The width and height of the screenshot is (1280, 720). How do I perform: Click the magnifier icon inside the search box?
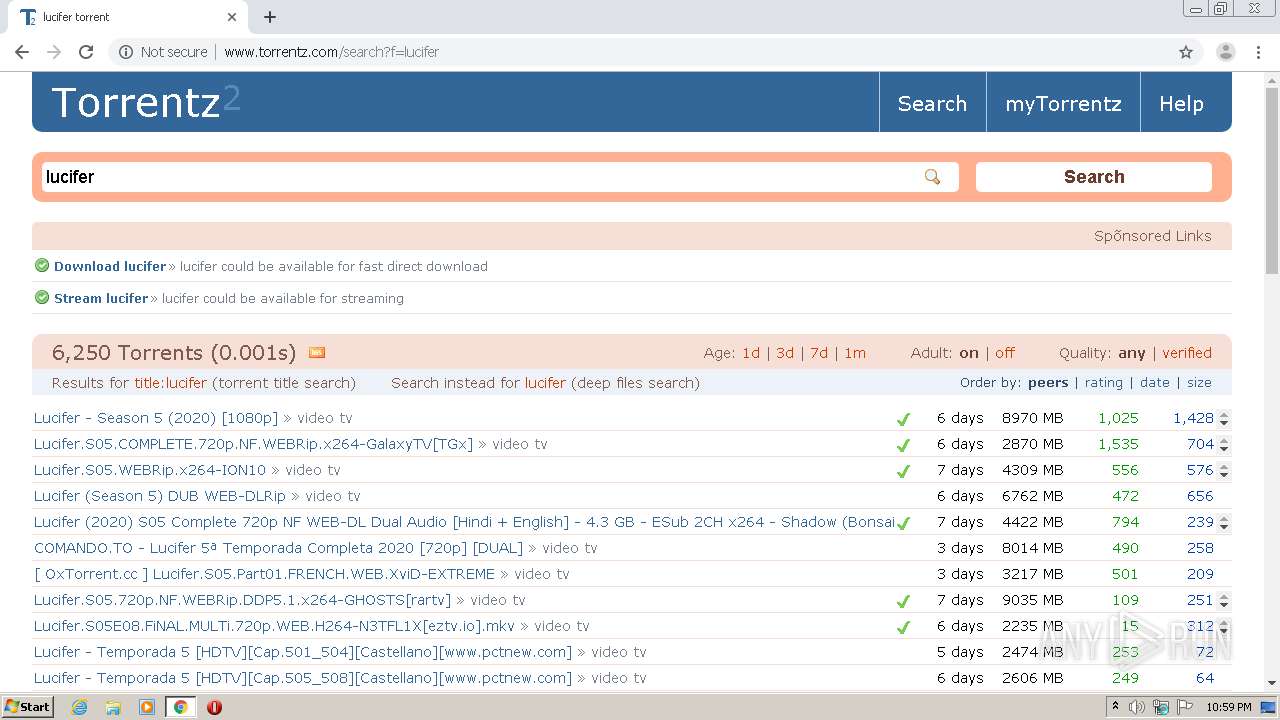pos(932,177)
